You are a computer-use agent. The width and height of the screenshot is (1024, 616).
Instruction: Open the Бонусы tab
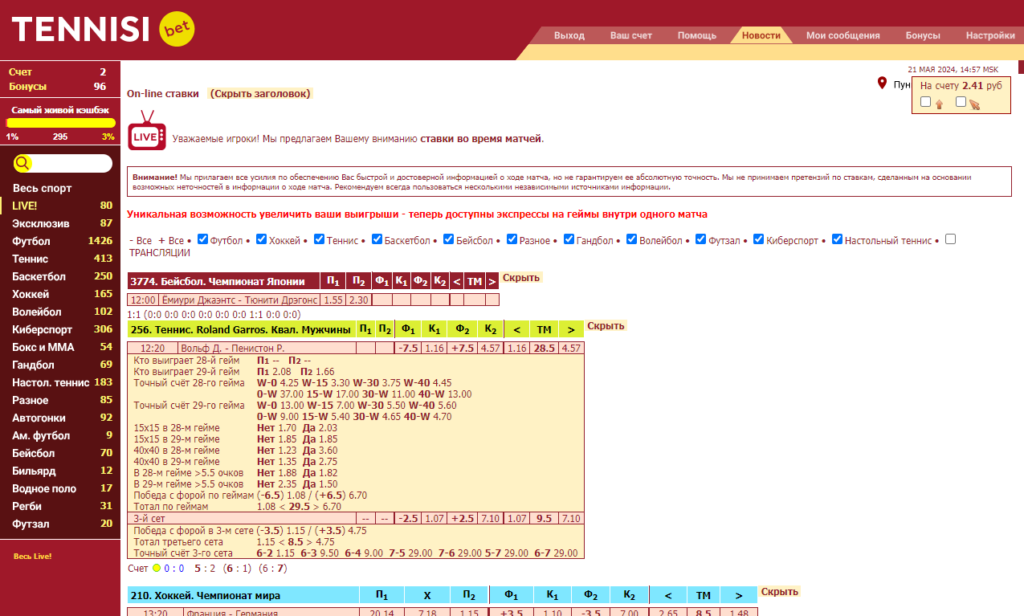[922, 35]
